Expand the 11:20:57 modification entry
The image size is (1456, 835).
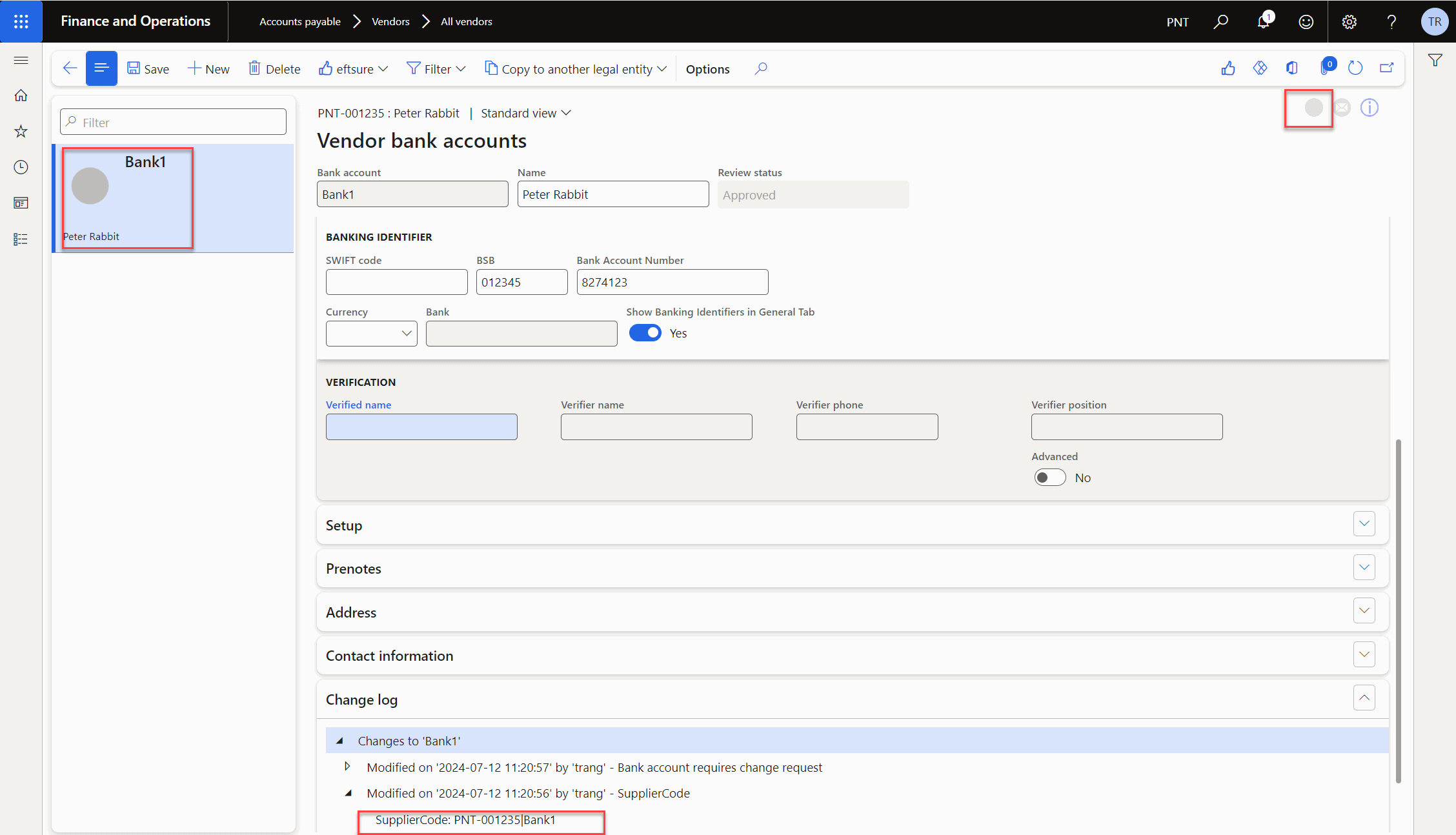(348, 767)
